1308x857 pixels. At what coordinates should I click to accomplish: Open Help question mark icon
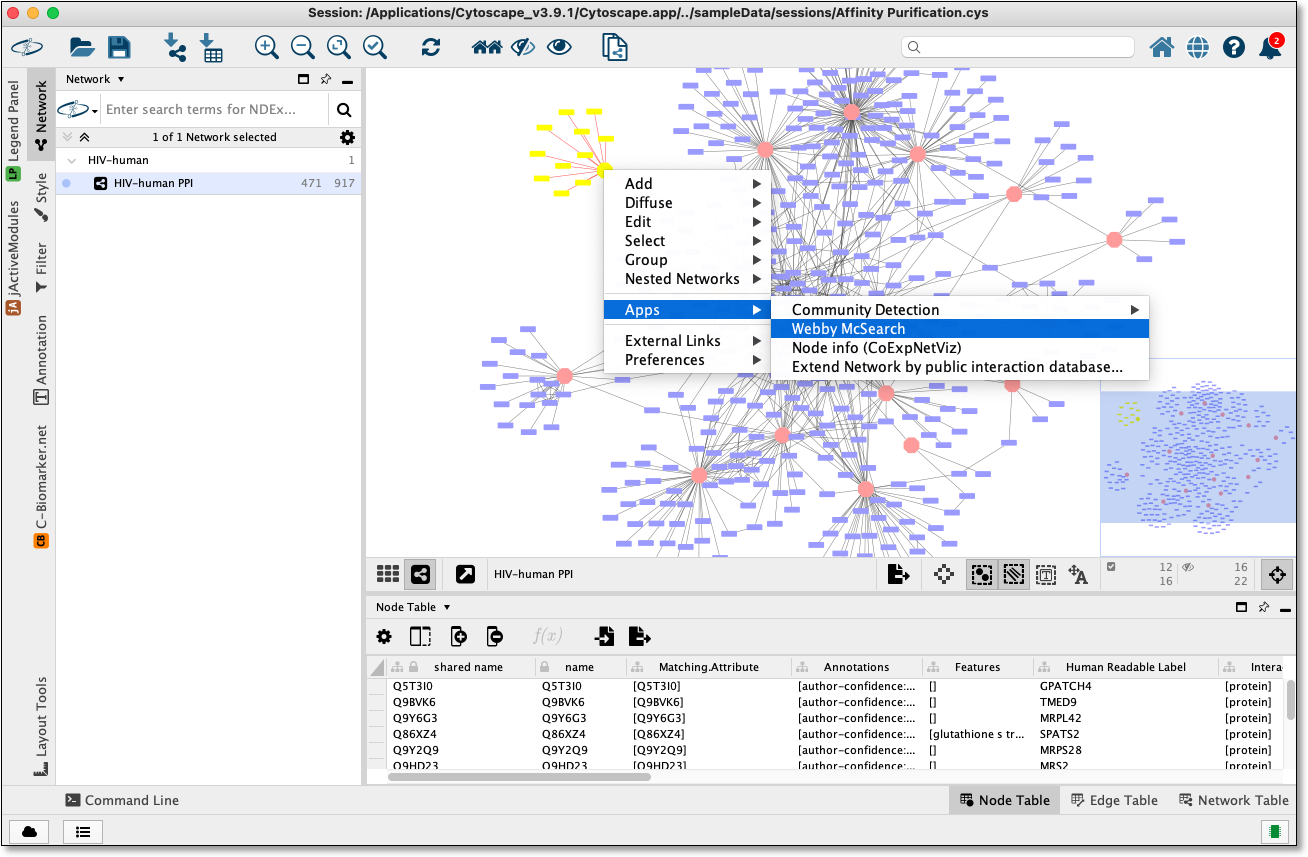[x=1234, y=47]
